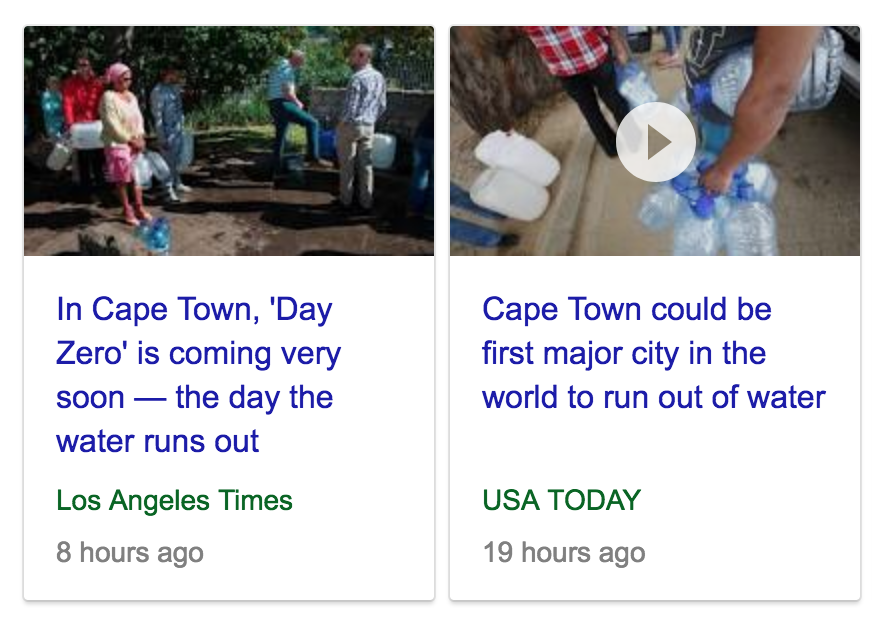Click the arm carrying bottles in video thumbnail
The width and height of the screenshot is (872, 618).
coord(762,106)
